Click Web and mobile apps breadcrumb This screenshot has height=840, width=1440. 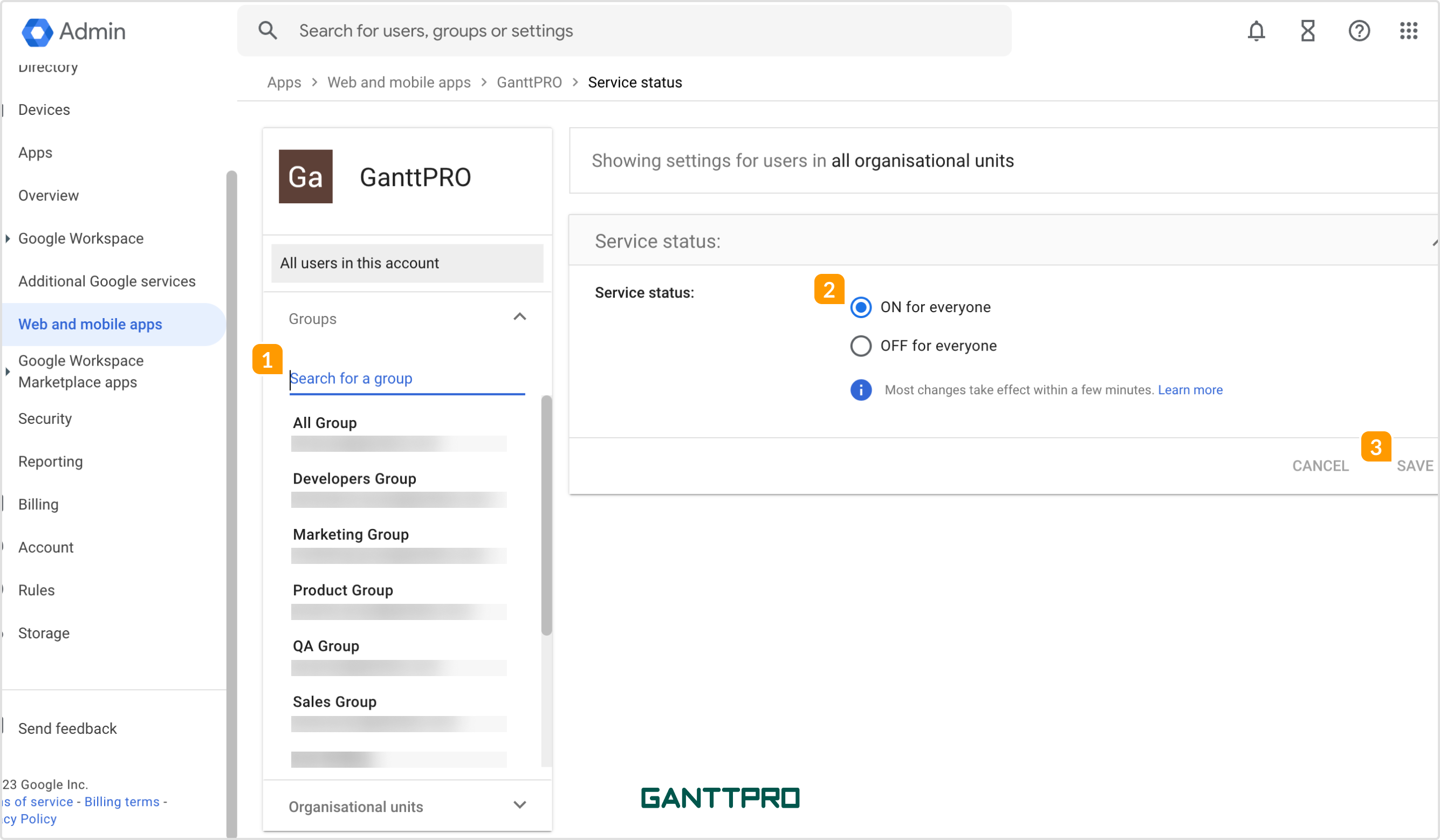(399, 82)
